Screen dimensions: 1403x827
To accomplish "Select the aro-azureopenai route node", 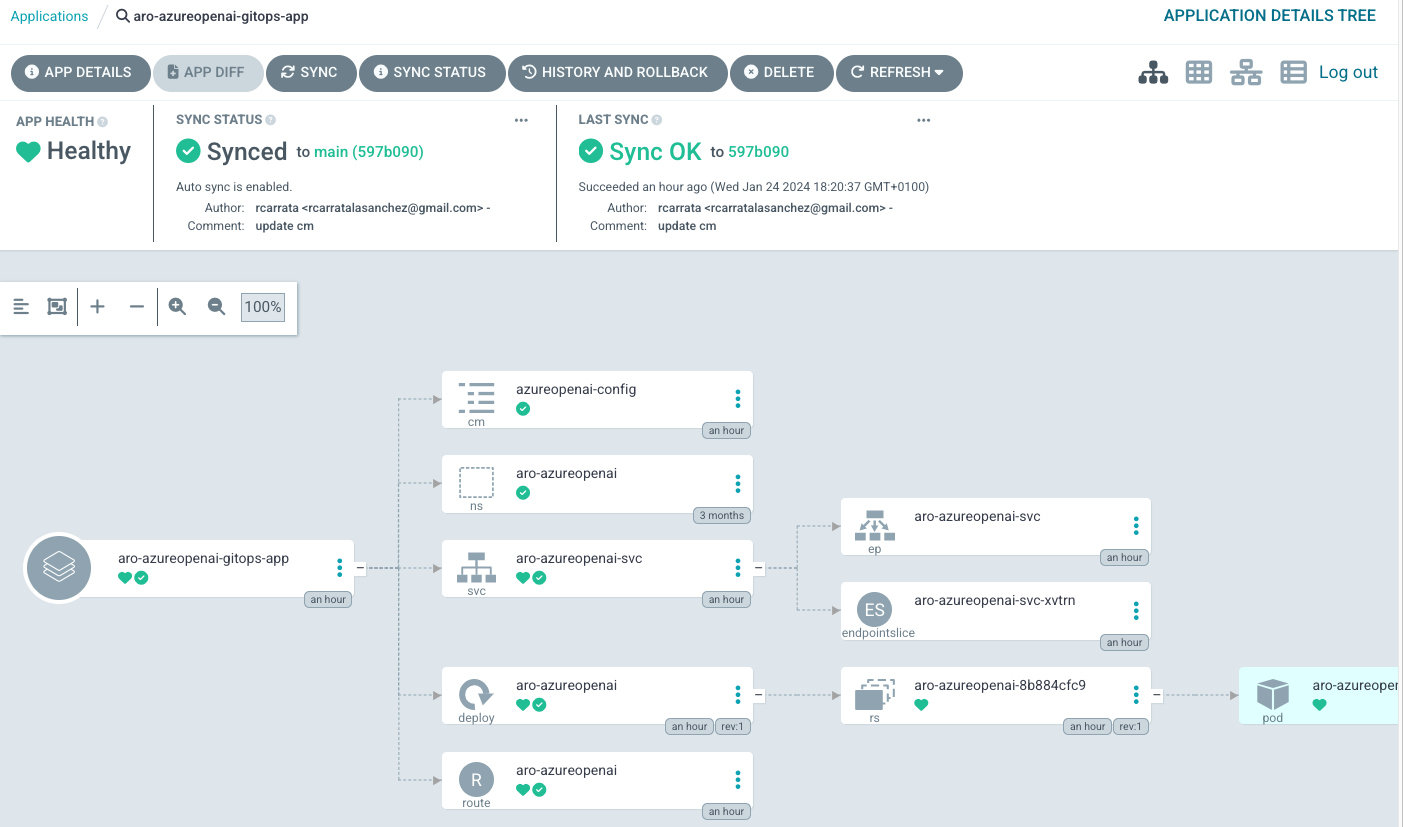I will pos(596,780).
